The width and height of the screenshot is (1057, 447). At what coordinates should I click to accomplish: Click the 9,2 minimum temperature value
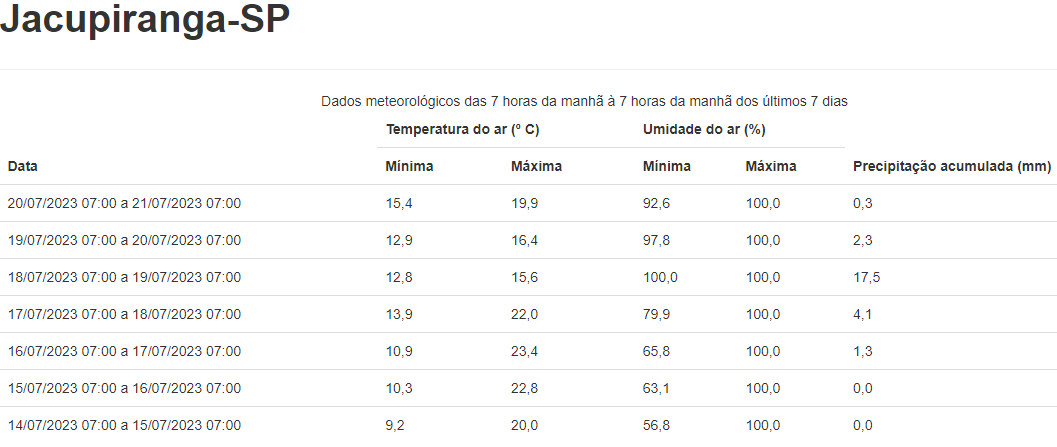click(x=396, y=426)
